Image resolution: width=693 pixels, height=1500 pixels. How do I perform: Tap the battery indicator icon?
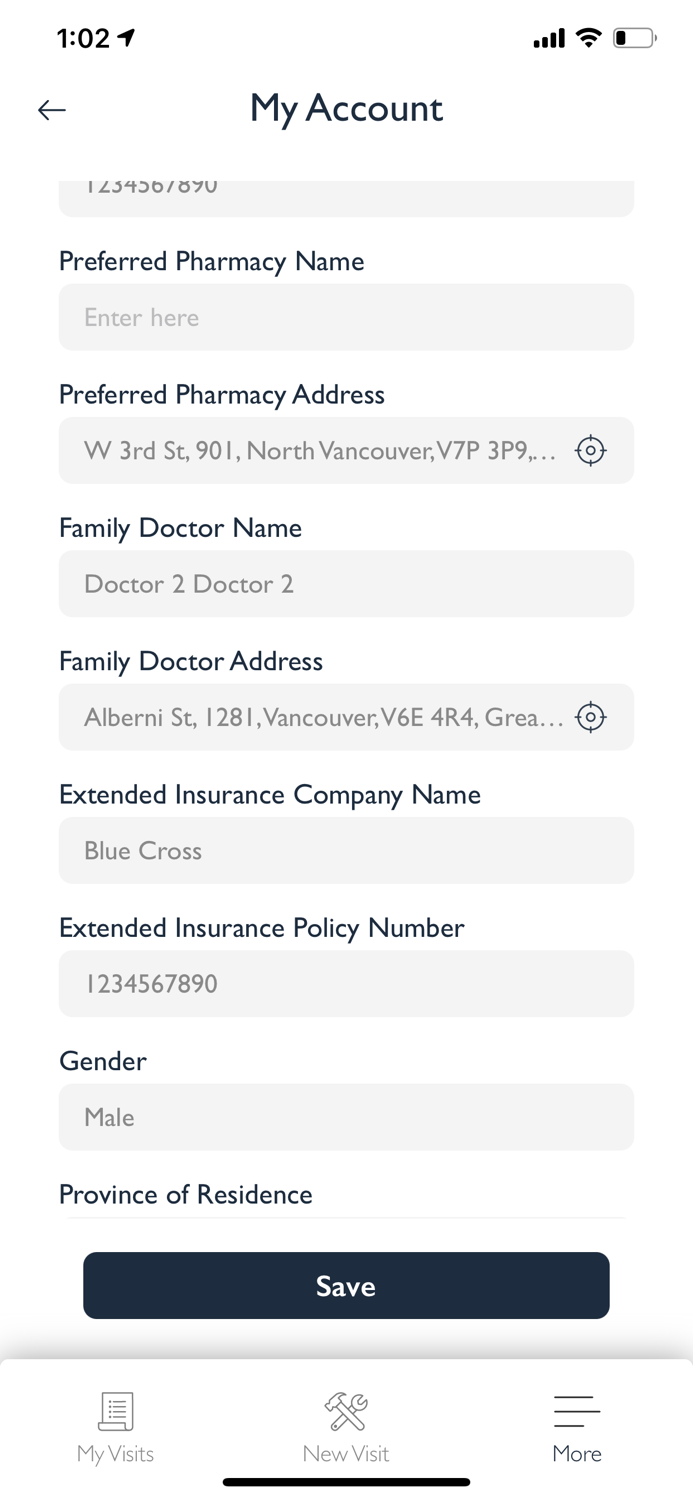coord(634,39)
